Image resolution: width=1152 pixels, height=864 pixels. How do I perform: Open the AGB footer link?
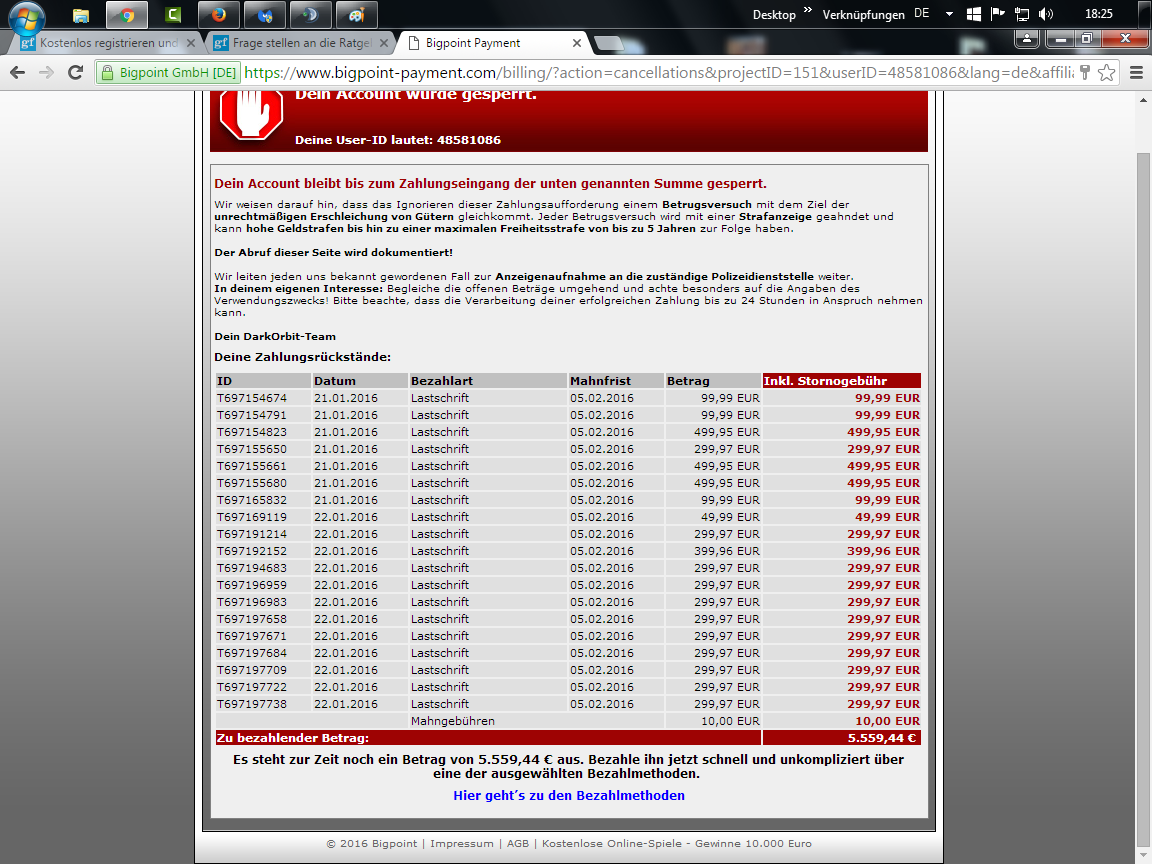click(x=518, y=843)
